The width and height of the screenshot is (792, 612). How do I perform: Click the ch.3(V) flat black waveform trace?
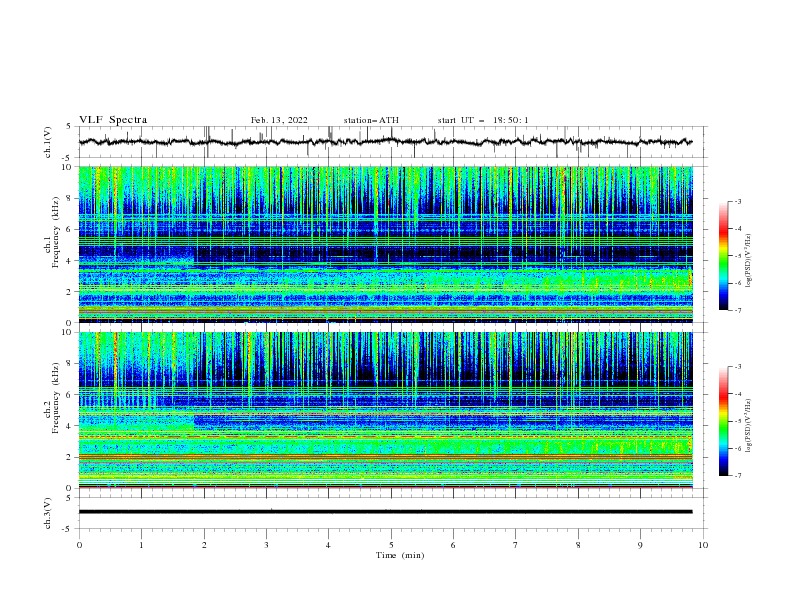[x=385, y=512]
